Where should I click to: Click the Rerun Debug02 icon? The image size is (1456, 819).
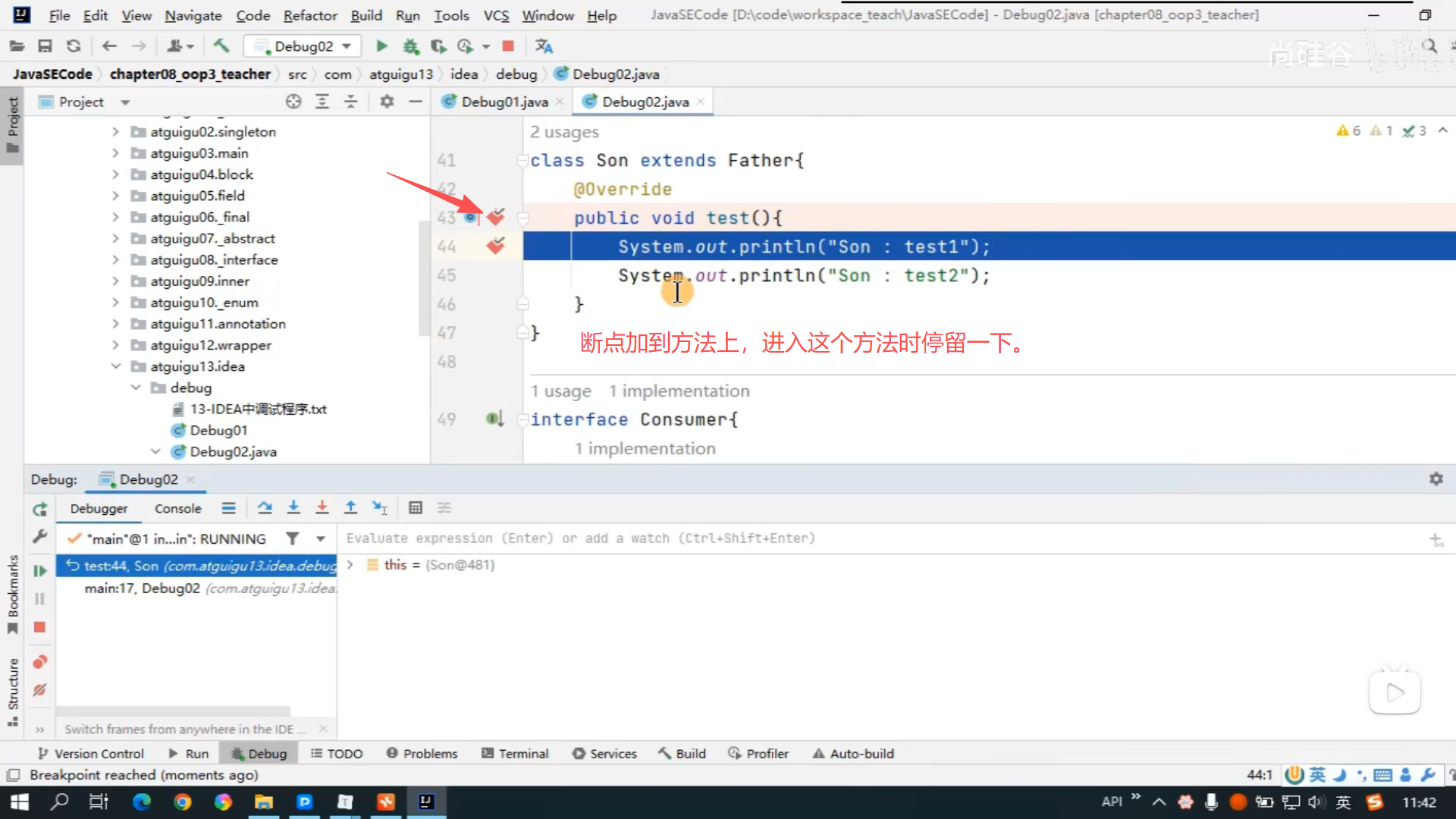point(40,510)
